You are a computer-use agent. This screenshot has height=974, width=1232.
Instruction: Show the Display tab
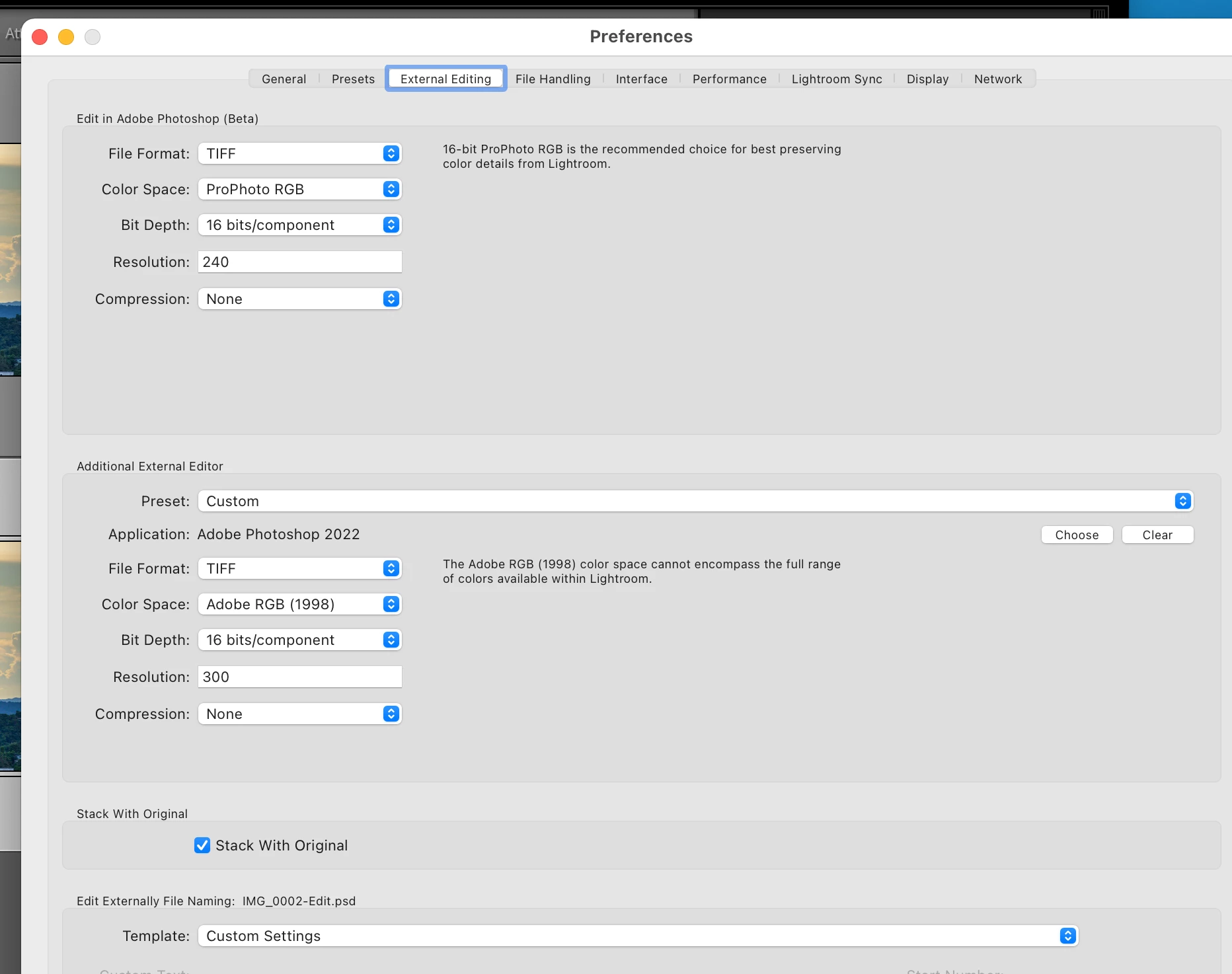pyautogui.click(x=927, y=79)
